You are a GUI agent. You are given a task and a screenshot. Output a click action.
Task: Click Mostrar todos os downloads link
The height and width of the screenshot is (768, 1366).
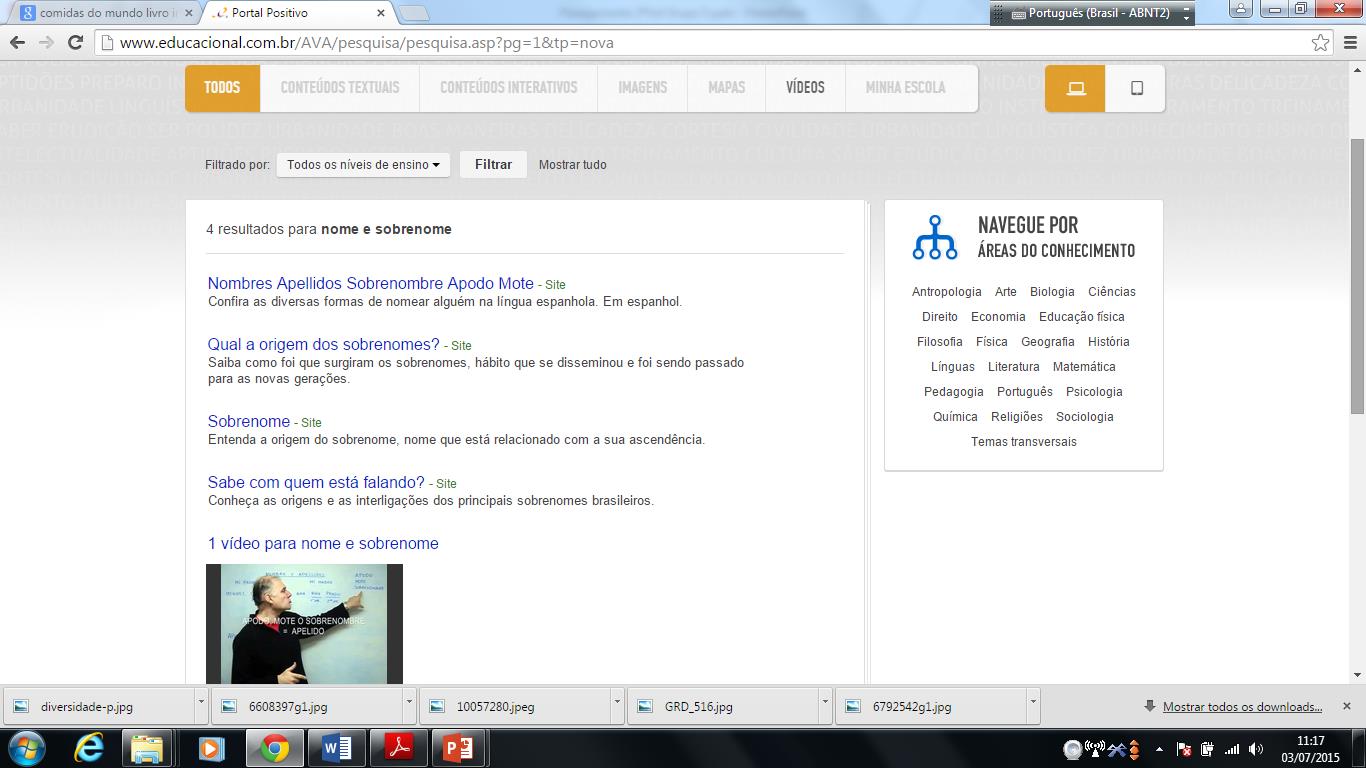pos(1243,707)
